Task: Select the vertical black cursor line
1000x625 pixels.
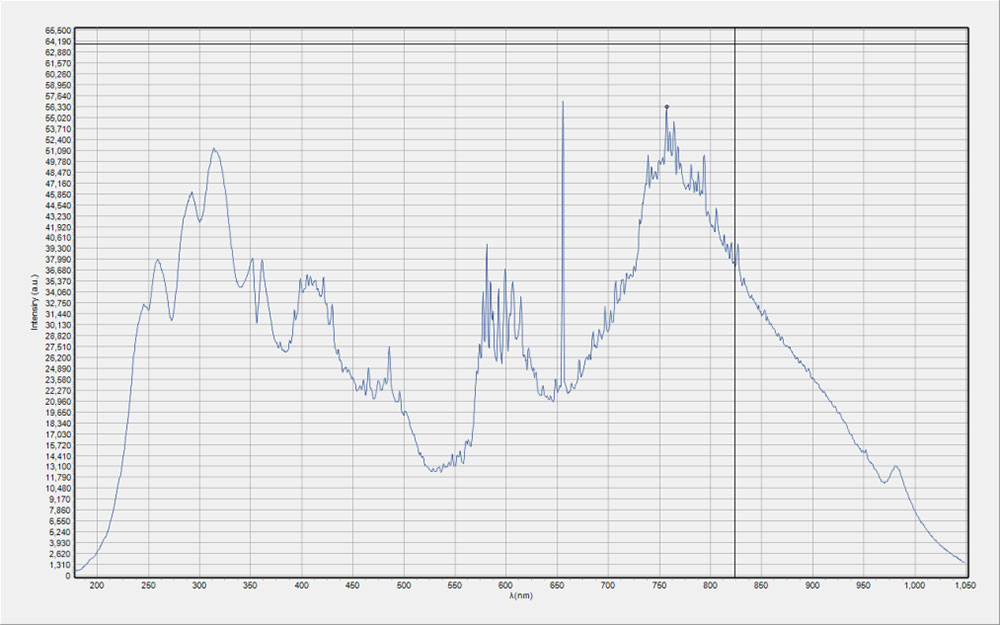Action: click(x=735, y=300)
